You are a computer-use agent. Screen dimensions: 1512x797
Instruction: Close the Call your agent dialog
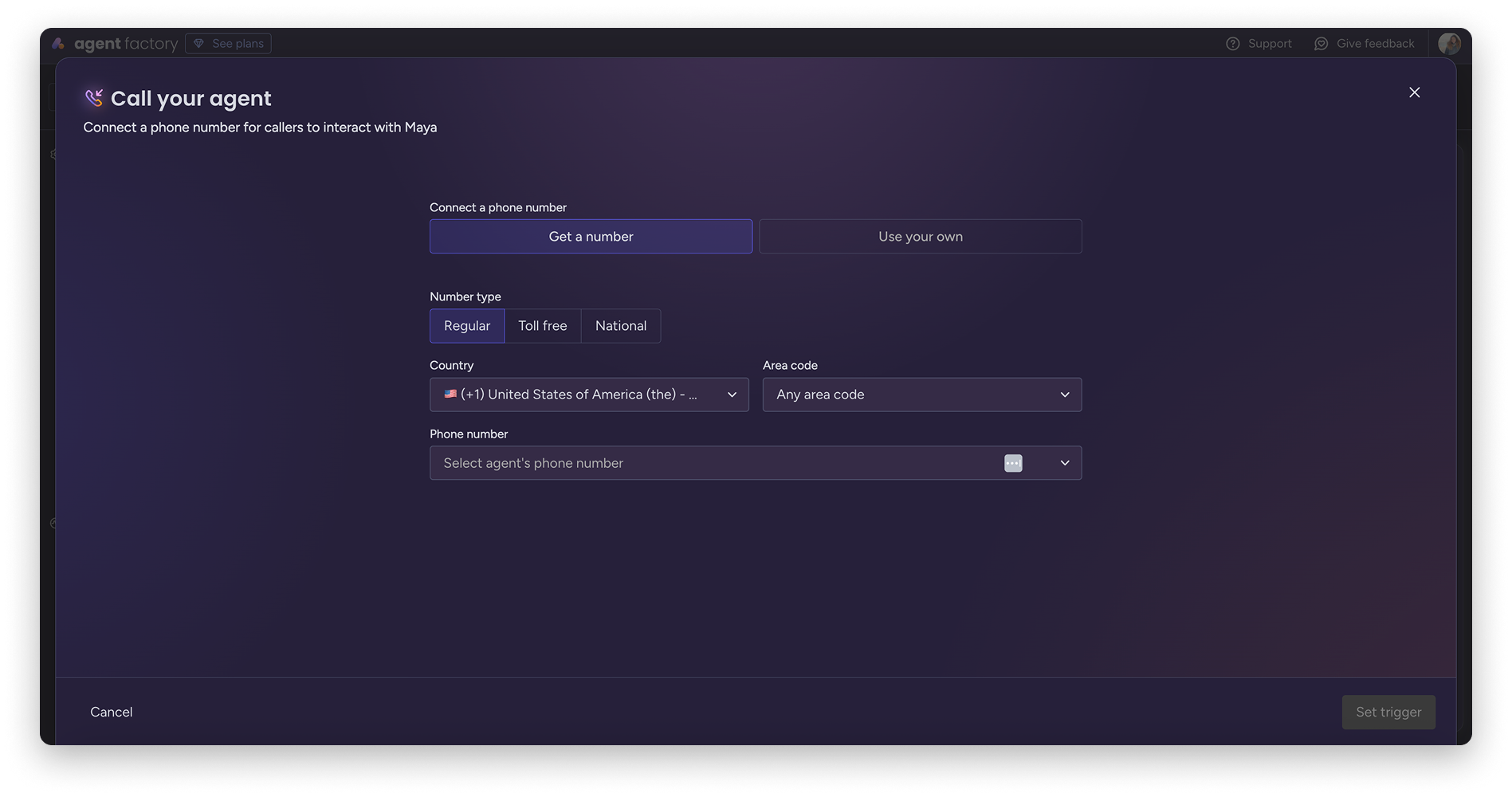tap(1414, 92)
